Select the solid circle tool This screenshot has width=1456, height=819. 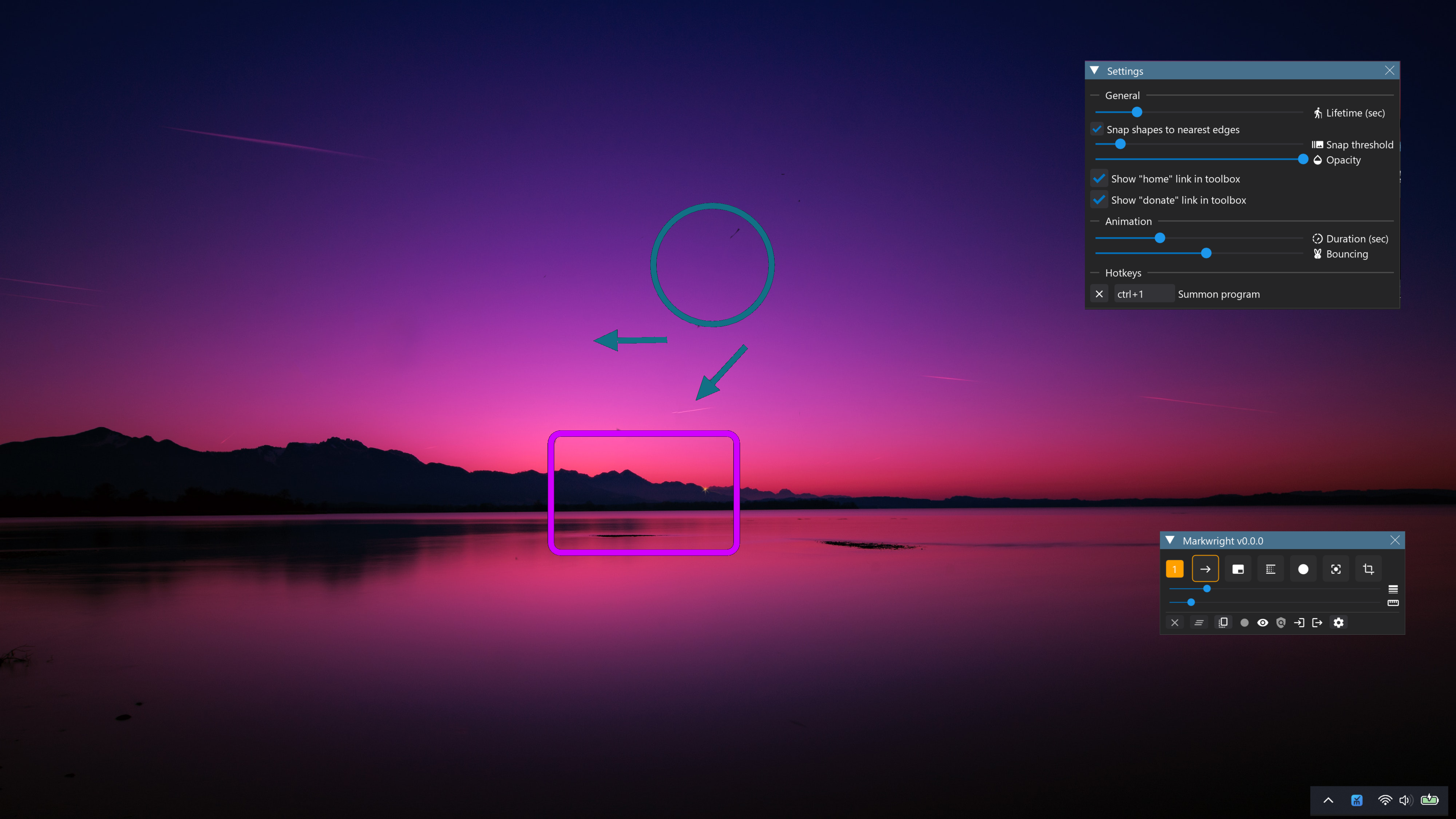pyautogui.click(x=1304, y=569)
